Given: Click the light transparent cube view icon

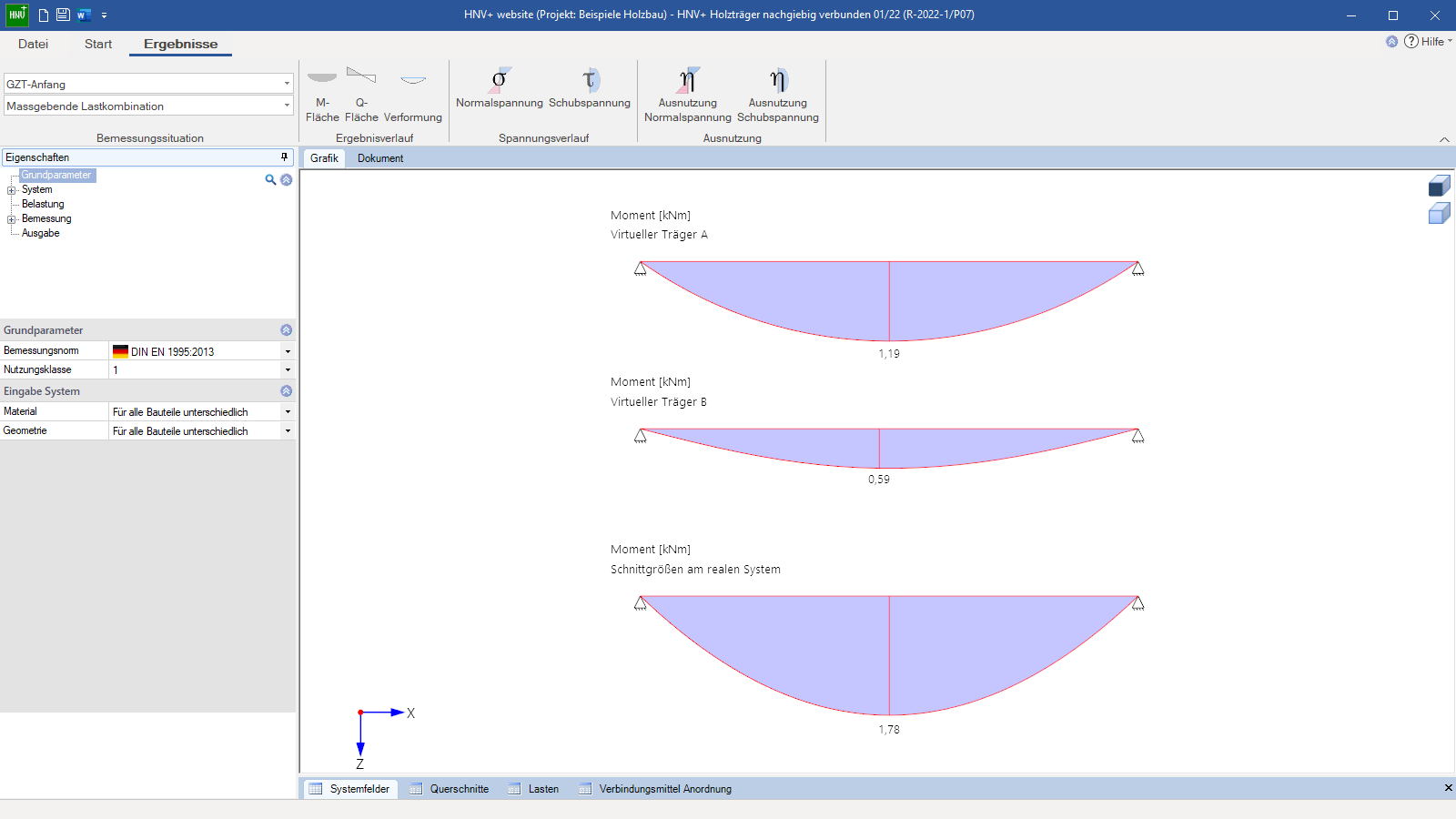Looking at the screenshot, I should point(1439,213).
